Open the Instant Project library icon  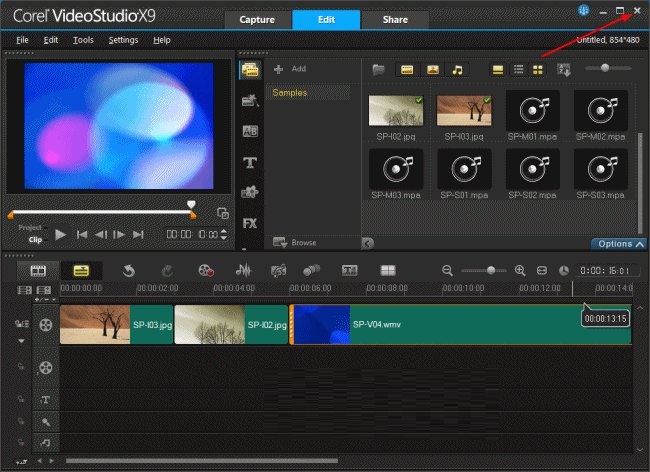click(x=250, y=100)
